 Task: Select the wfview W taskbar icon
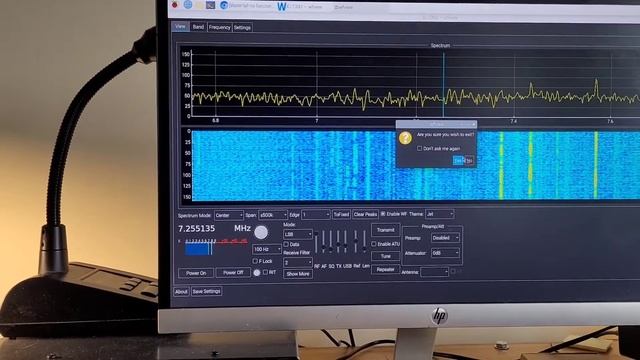point(282,7)
